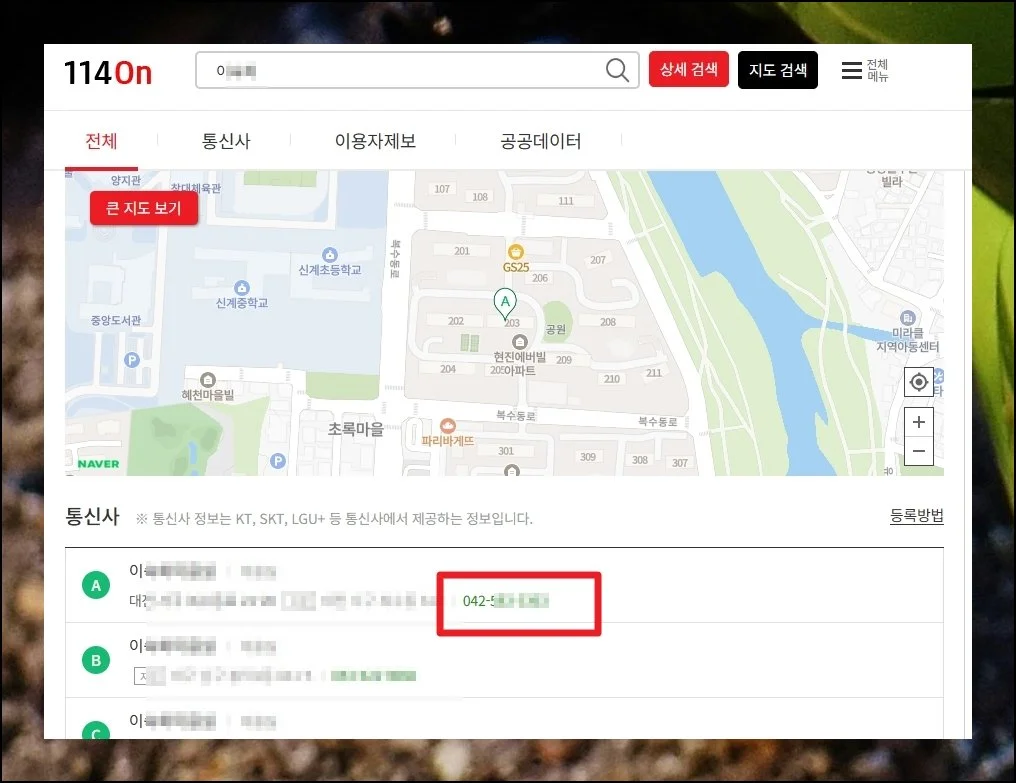The image size is (1016, 783).
Task: Zoom out with the map minus icon
Action: (x=918, y=451)
